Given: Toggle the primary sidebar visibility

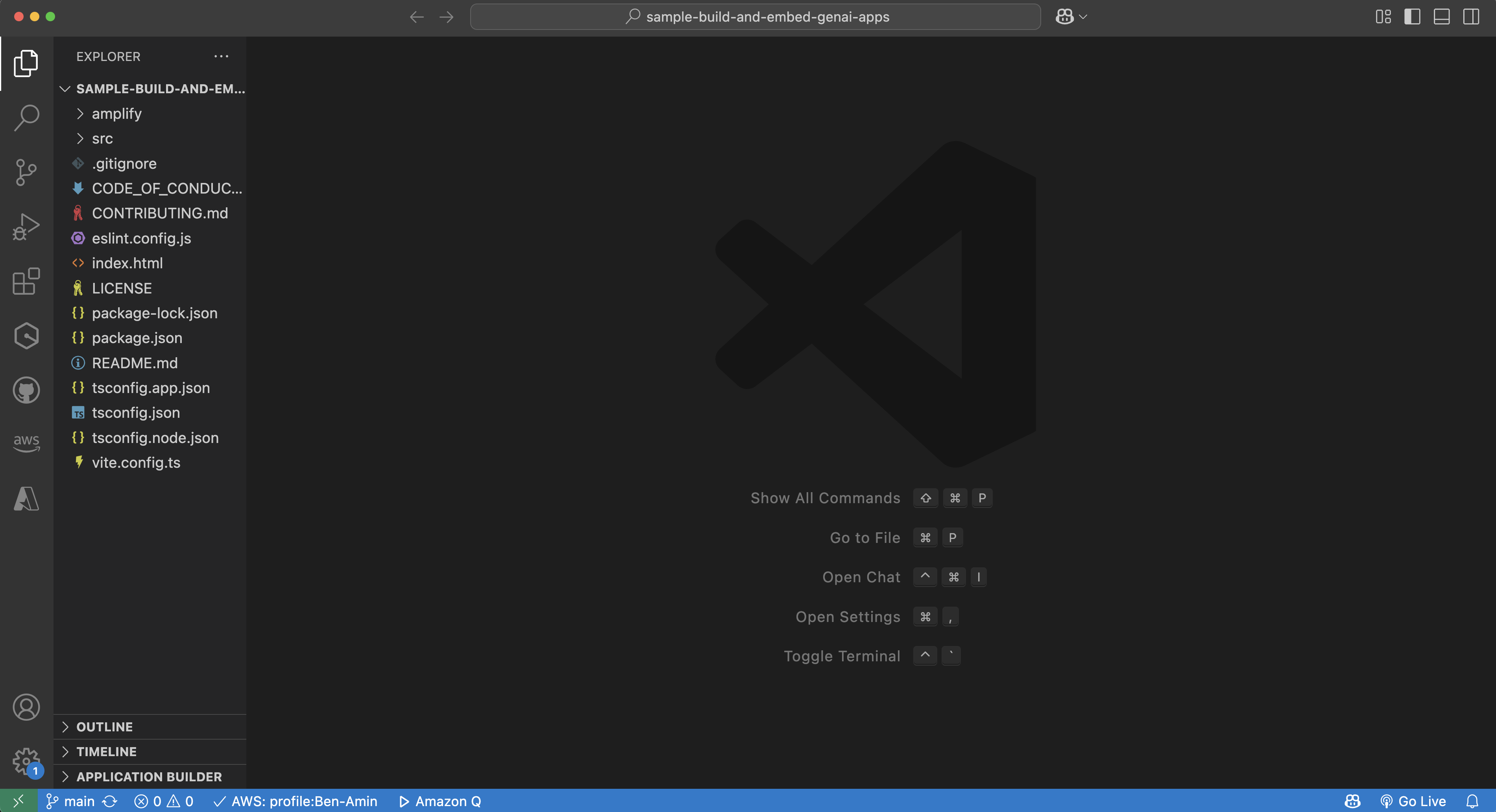Looking at the screenshot, I should [1412, 16].
